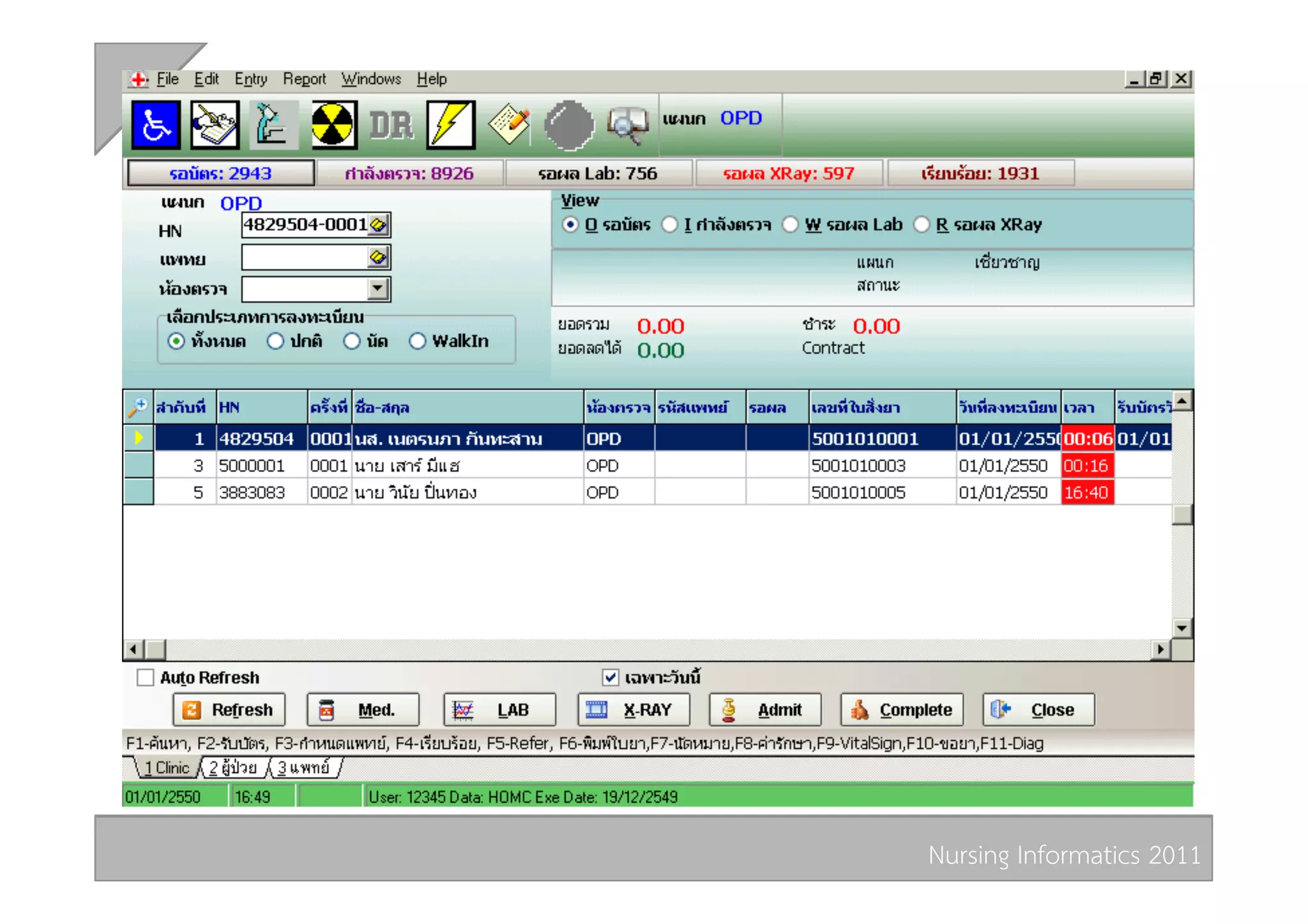
Task: Enable the Auto Refresh checkbox
Action: pyautogui.click(x=146, y=678)
